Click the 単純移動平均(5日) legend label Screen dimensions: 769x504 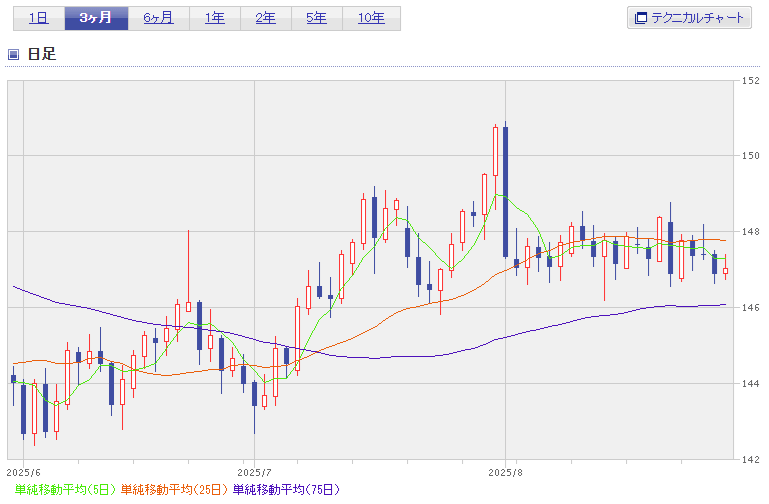(65, 489)
